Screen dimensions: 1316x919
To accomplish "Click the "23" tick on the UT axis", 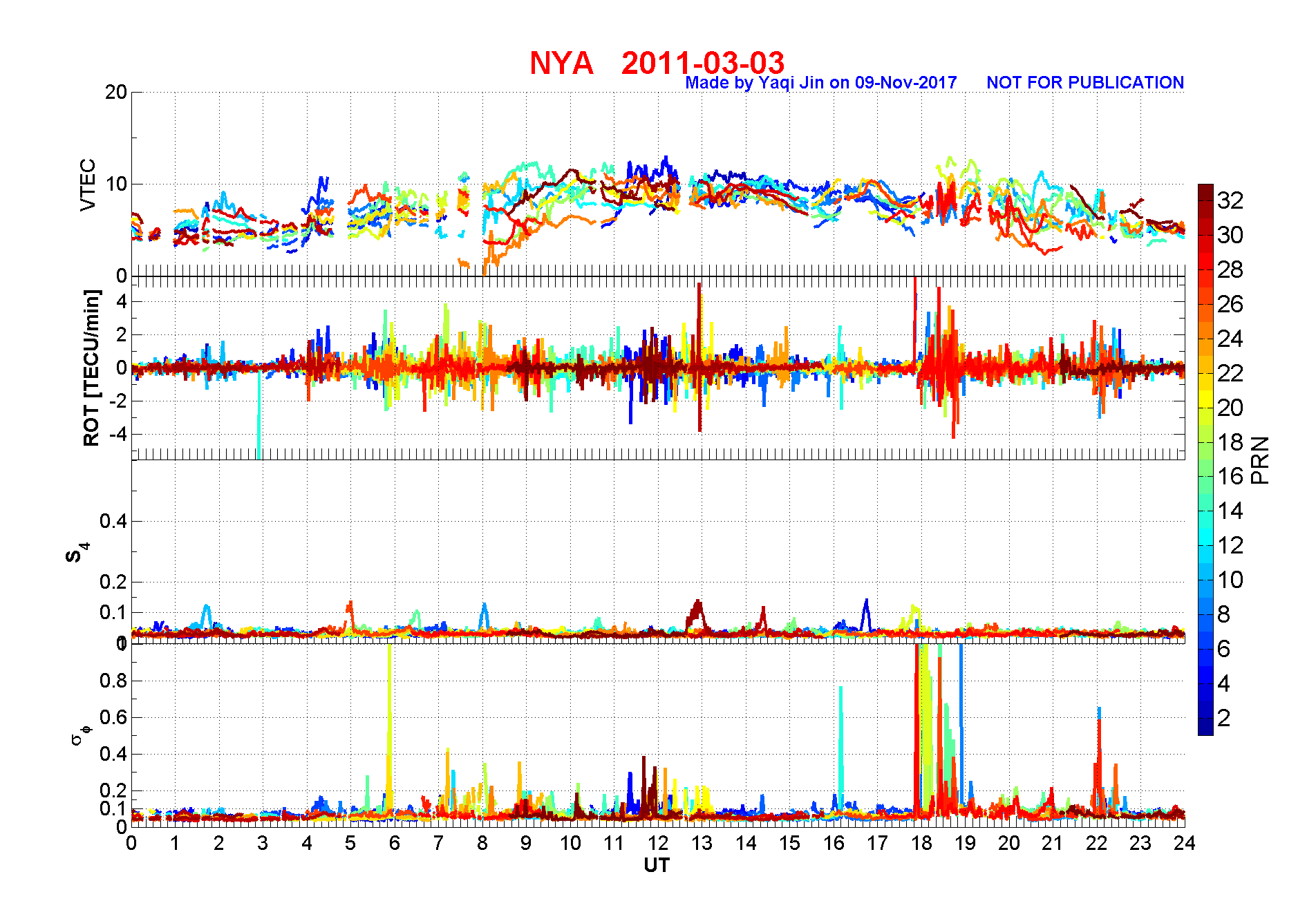I will click(x=1140, y=843).
